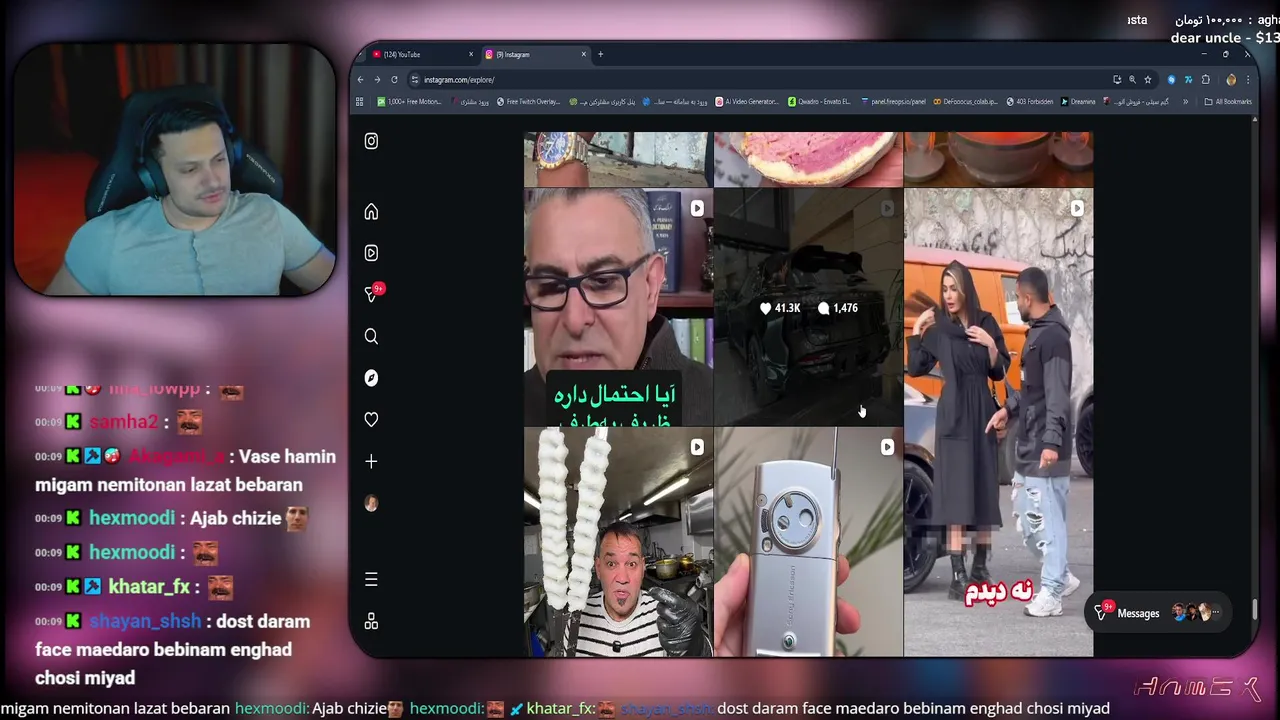Open the Apps grid in bookmarks bar
The height and width of the screenshot is (720, 1280).
coord(360,101)
